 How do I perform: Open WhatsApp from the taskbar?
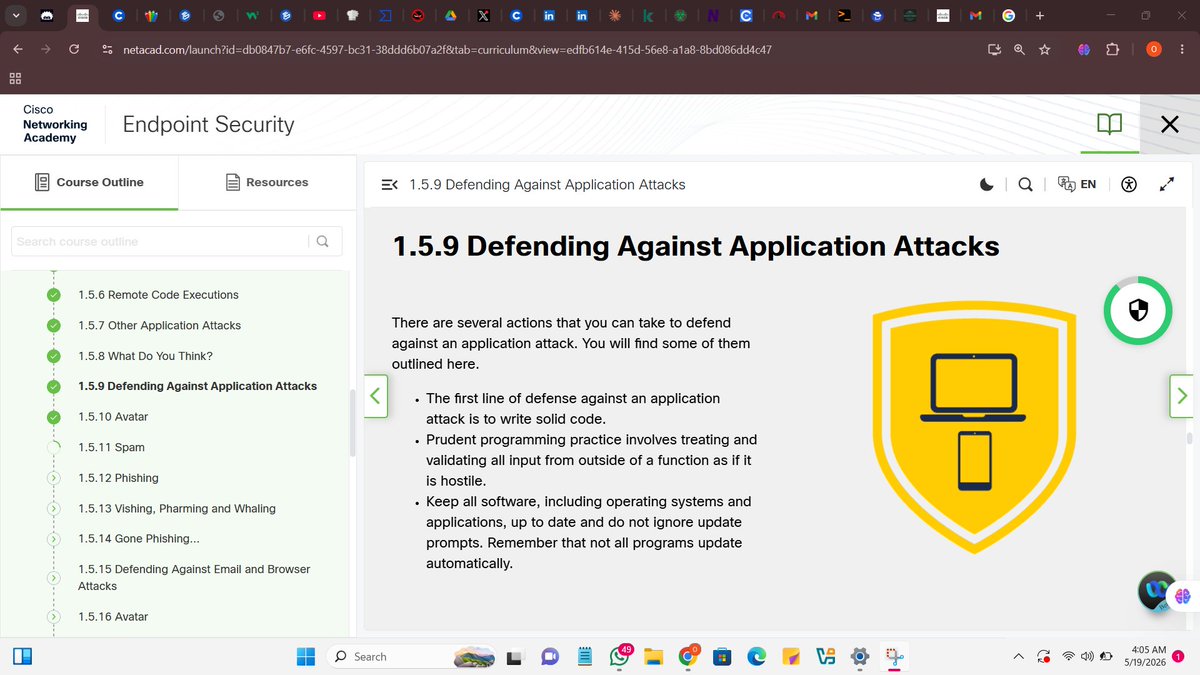(620, 656)
